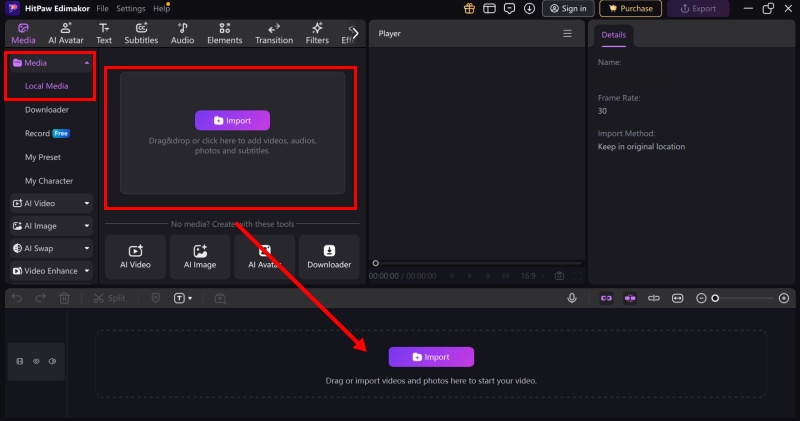Enter fullscreen player view
800x421 pixels.
pyautogui.click(x=577, y=276)
